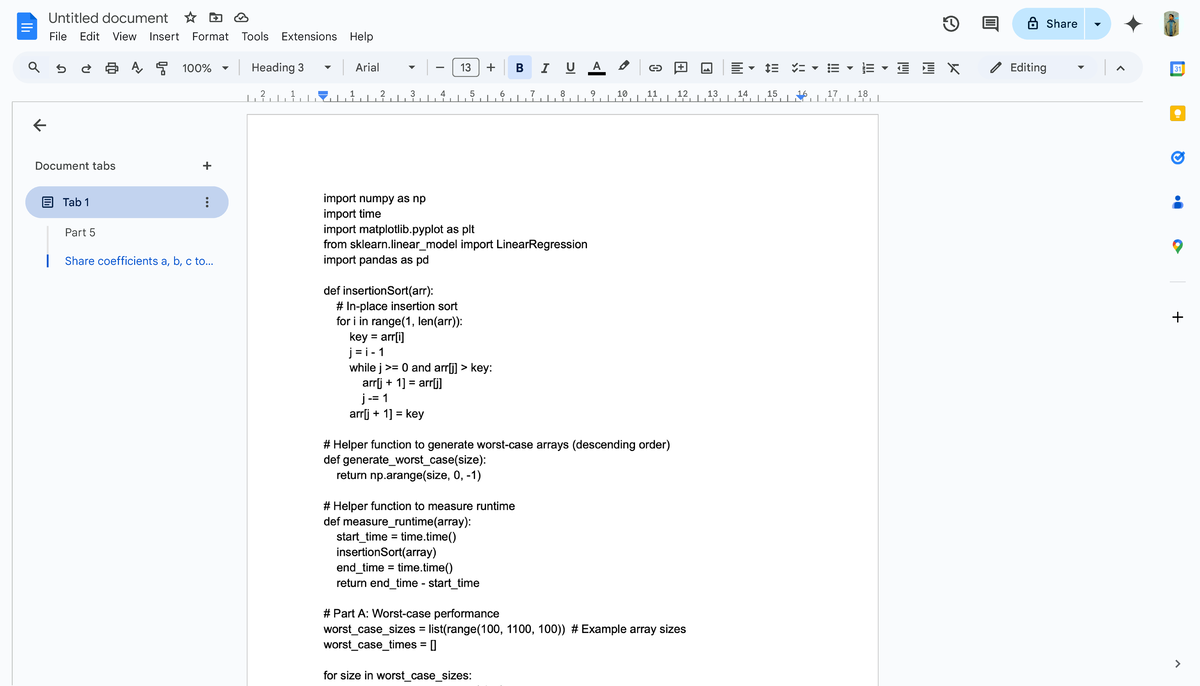Open the View menu

(x=124, y=36)
